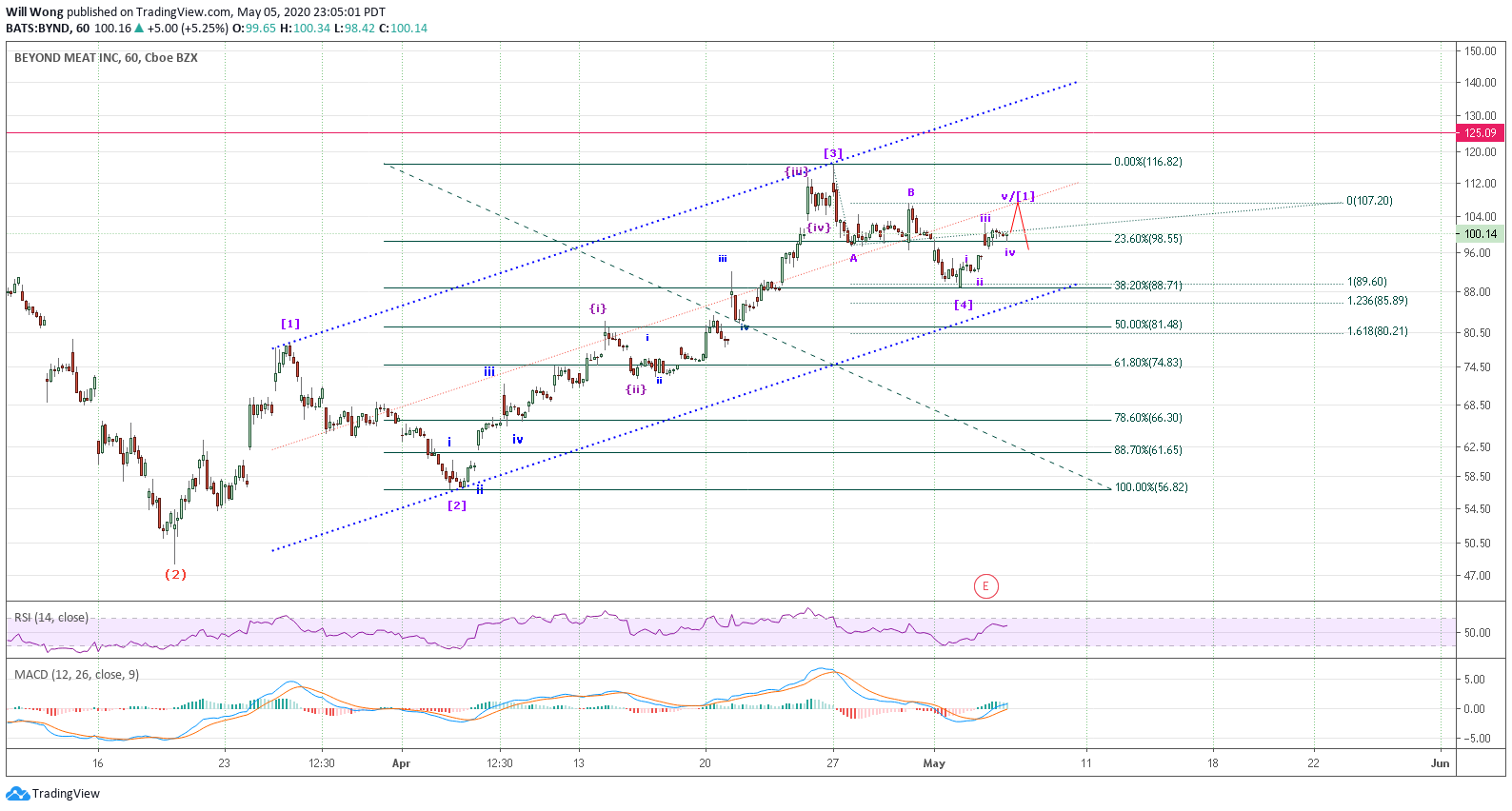Click the 1.236(85.89) extension label
This screenshot has width=1512, height=811.
1377,301
